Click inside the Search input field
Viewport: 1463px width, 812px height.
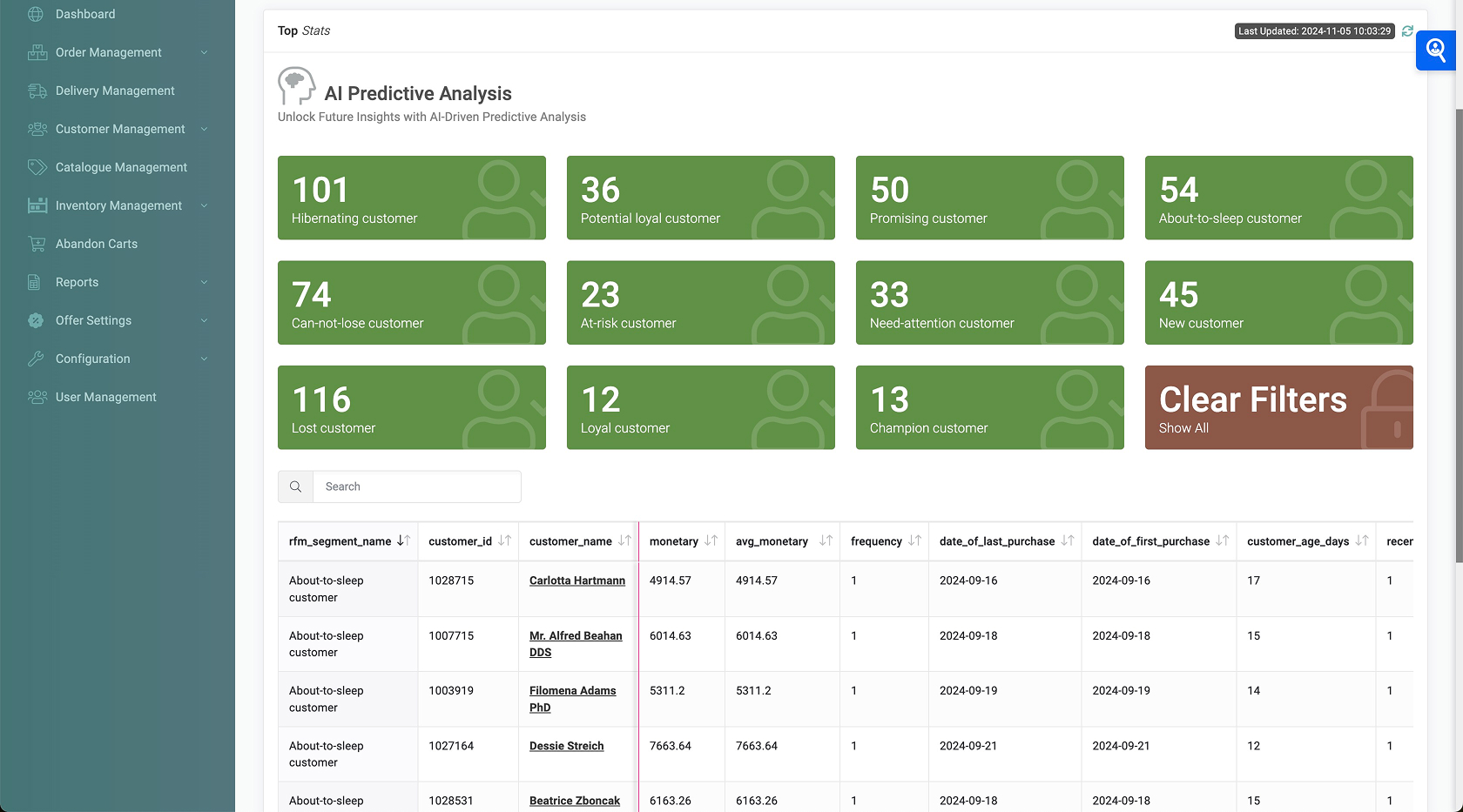(416, 487)
